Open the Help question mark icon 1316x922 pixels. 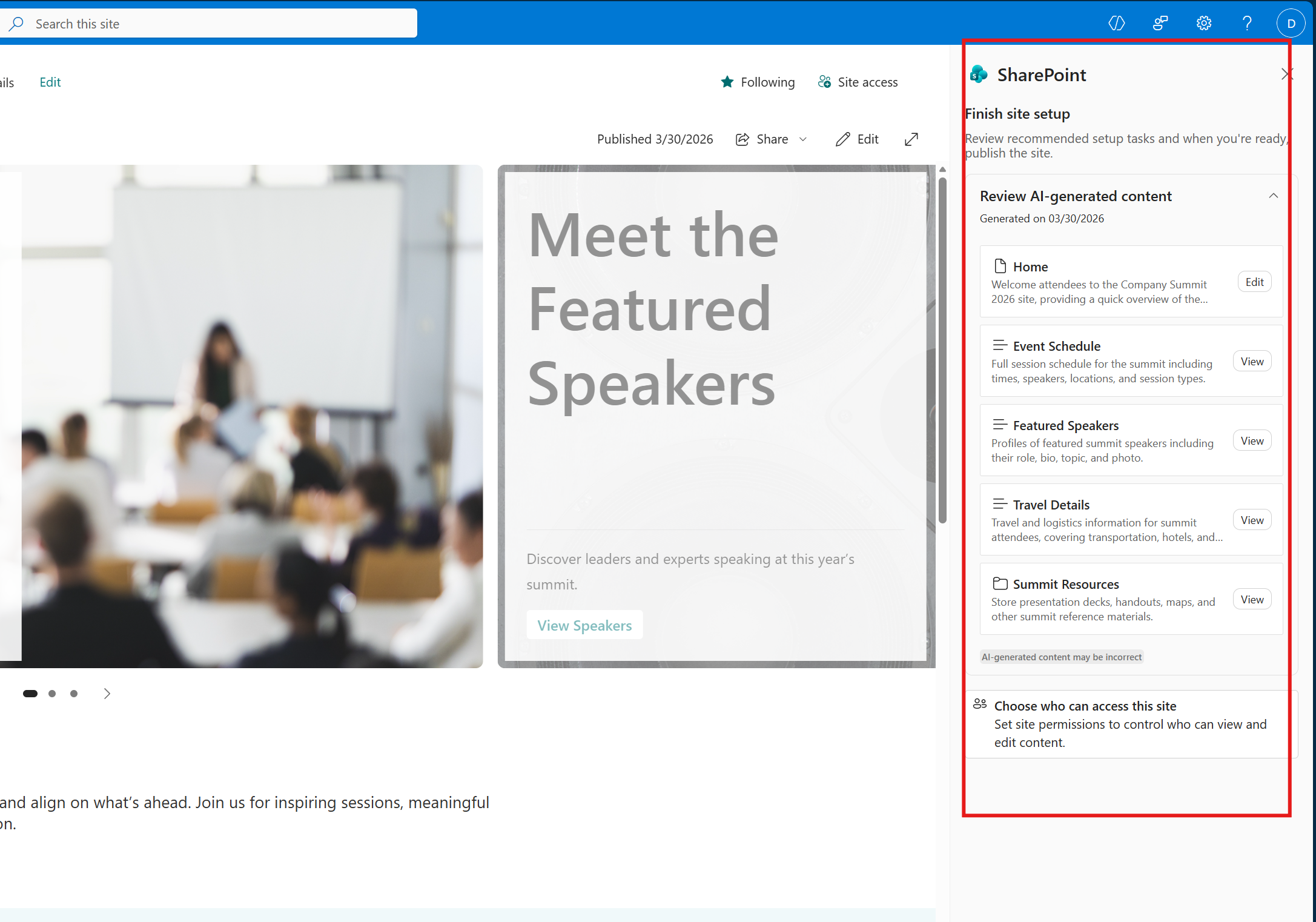1246,22
